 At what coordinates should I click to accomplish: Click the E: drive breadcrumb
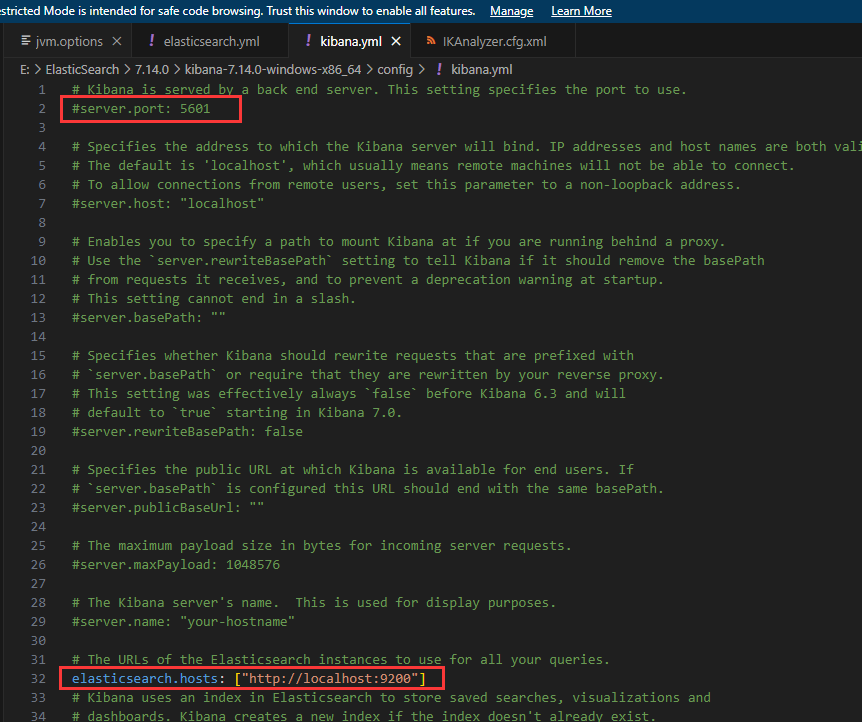point(25,70)
